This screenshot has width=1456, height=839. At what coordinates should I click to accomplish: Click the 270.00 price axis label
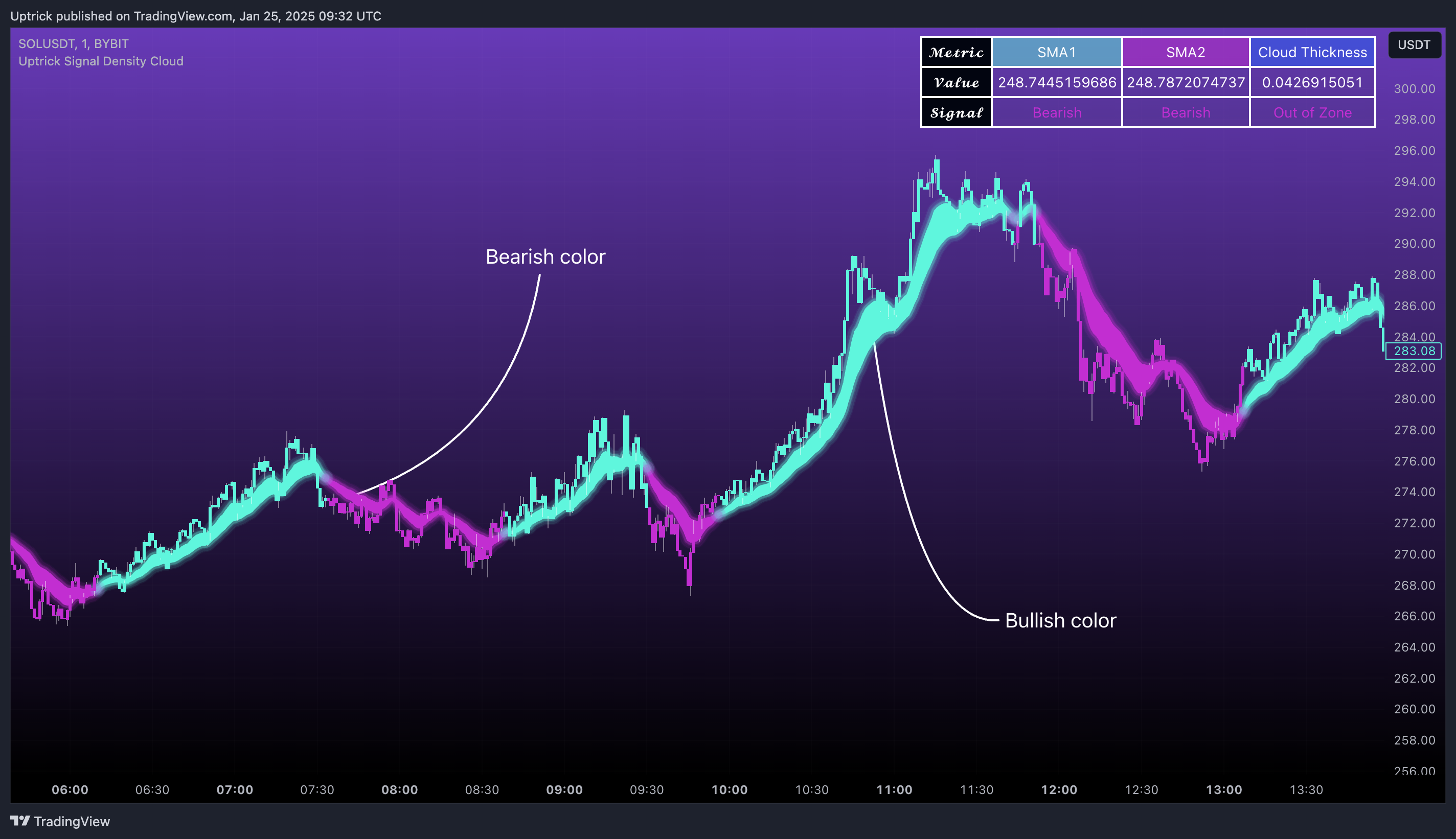tap(1415, 554)
